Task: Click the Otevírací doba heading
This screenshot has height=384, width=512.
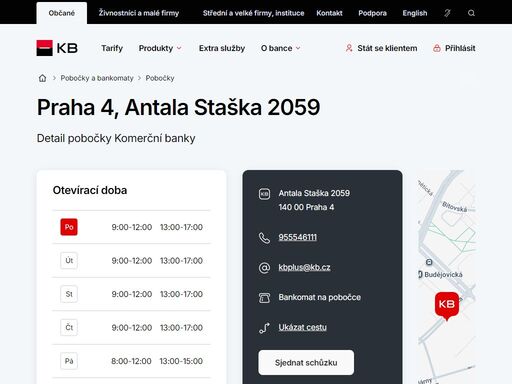Action: pyautogui.click(x=90, y=190)
